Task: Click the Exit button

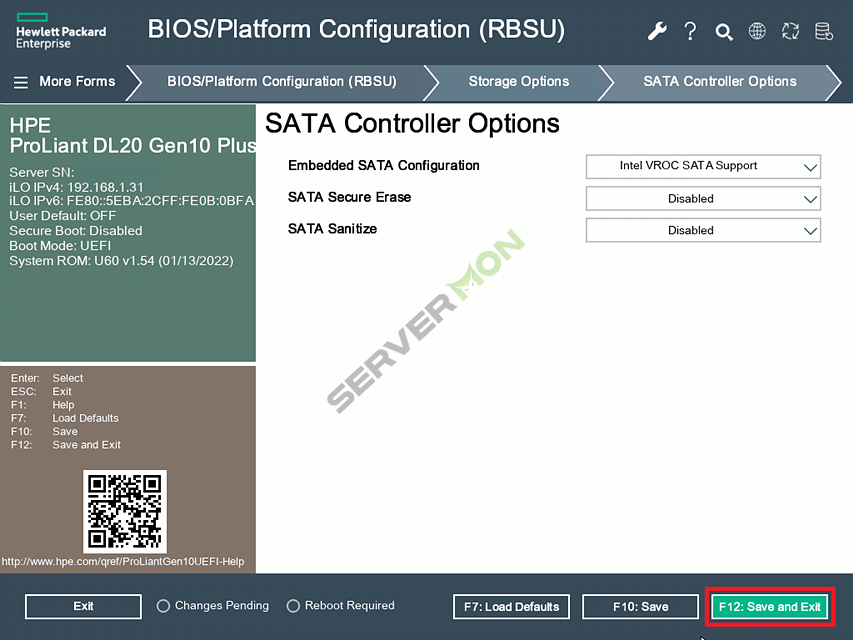Action: pyautogui.click(x=83, y=606)
